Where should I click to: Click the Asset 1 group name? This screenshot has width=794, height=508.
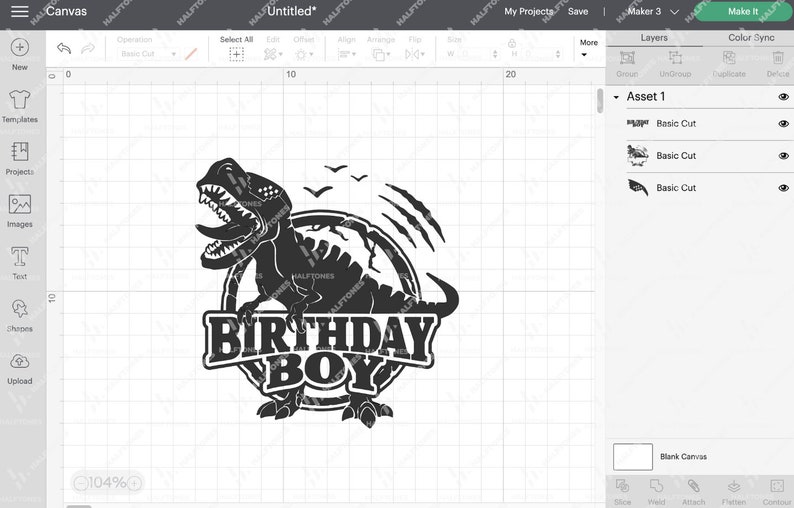(x=646, y=96)
